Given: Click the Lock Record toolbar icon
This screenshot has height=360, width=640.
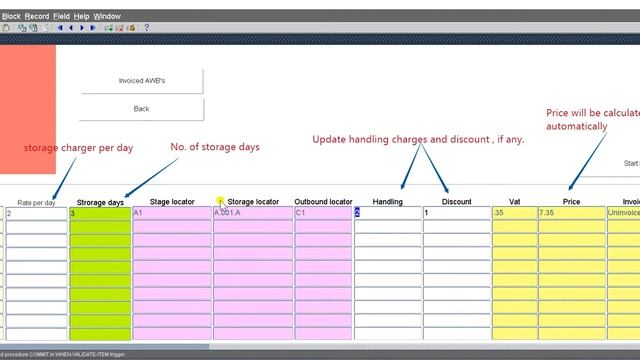Looking at the screenshot, I should click(131, 28).
